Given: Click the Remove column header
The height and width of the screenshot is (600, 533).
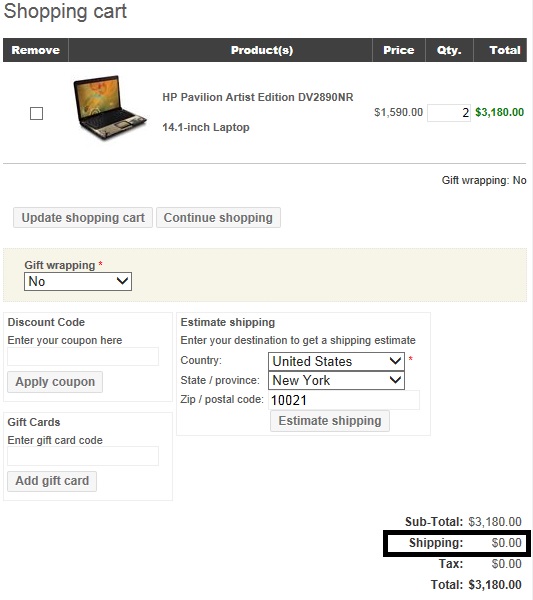Looking at the screenshot, I should pos(36,50).
